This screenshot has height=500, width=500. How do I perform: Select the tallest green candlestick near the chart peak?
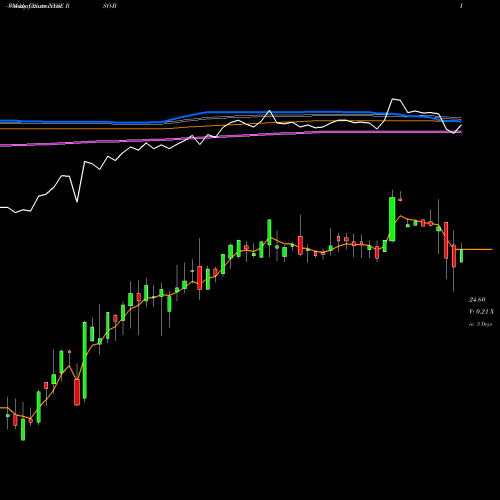pos(392,219)
